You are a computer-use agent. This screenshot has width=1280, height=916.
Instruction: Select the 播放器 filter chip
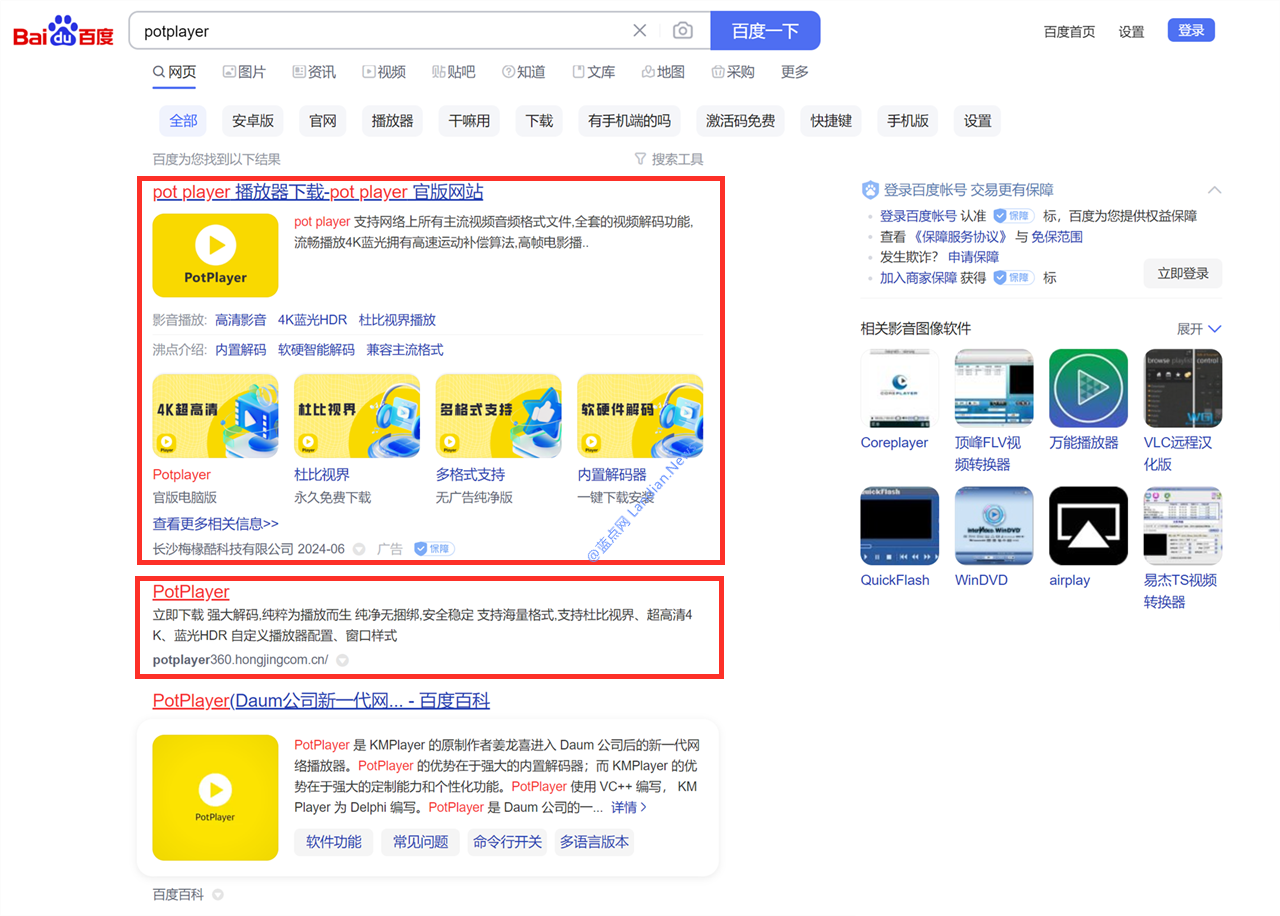(x=392, y=121)
